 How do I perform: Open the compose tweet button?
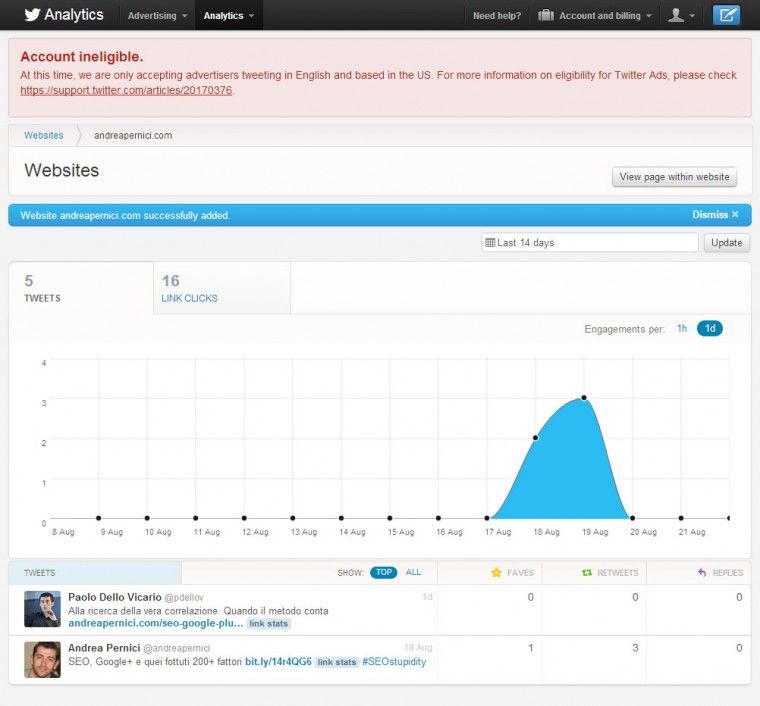point(726,15)
